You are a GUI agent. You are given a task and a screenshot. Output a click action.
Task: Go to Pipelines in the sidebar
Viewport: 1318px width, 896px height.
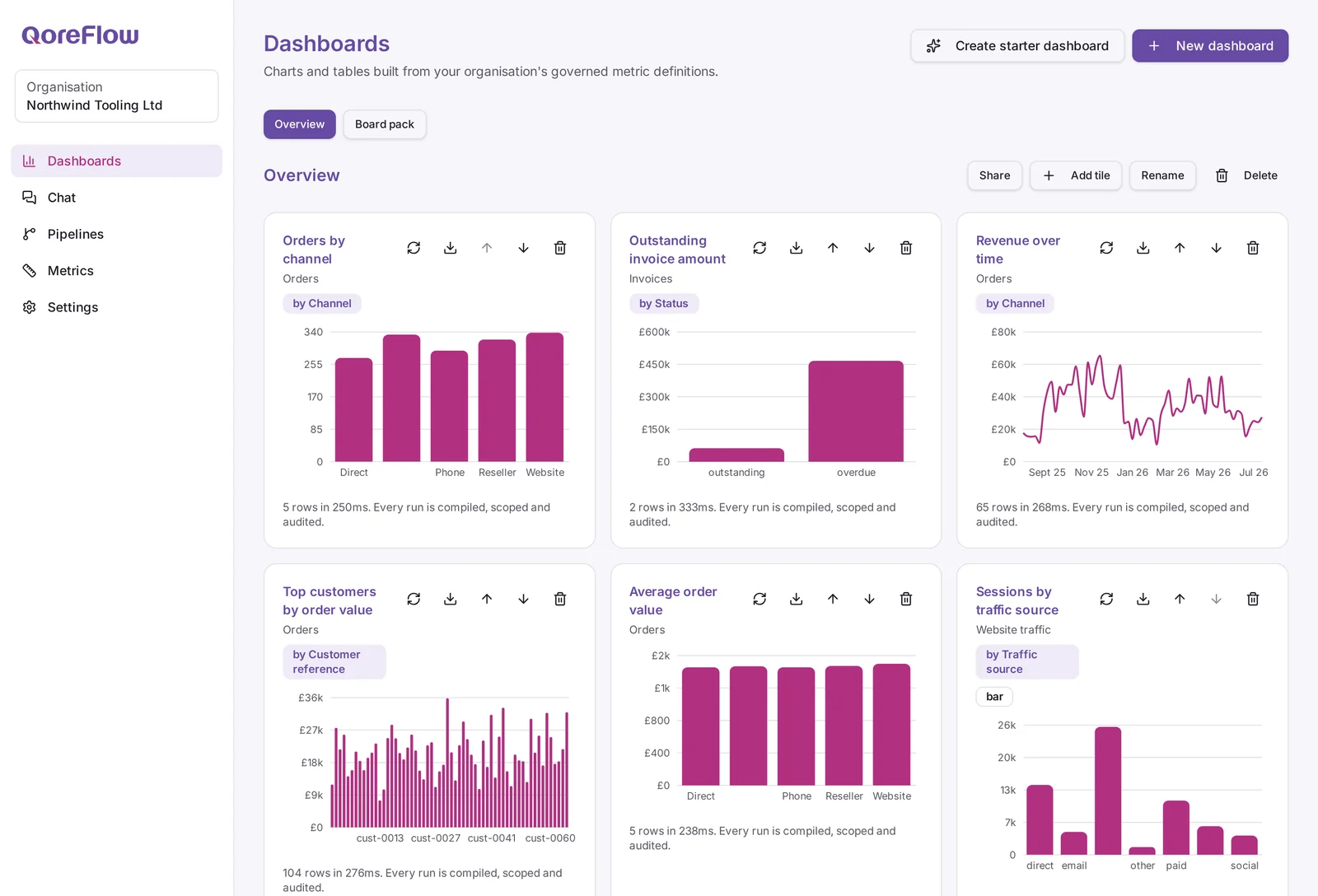[x=117, y=234]
